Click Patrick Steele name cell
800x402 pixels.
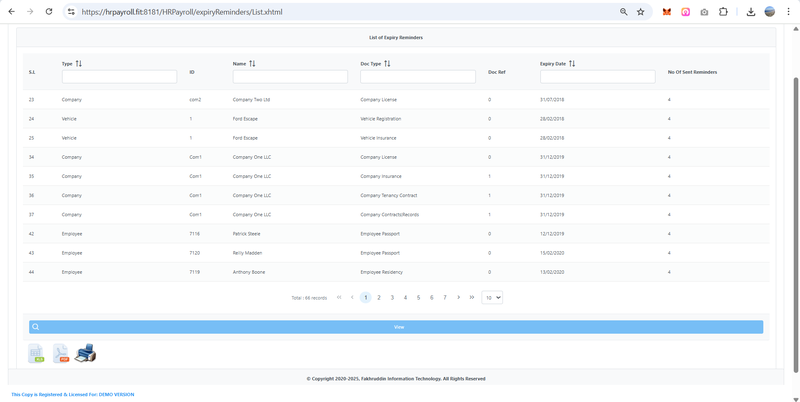point(246,234)
